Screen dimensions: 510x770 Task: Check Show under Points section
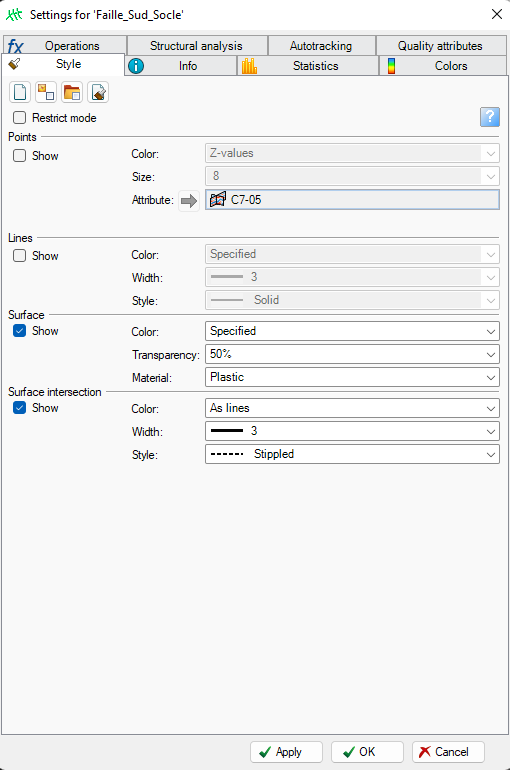point(20,156)
